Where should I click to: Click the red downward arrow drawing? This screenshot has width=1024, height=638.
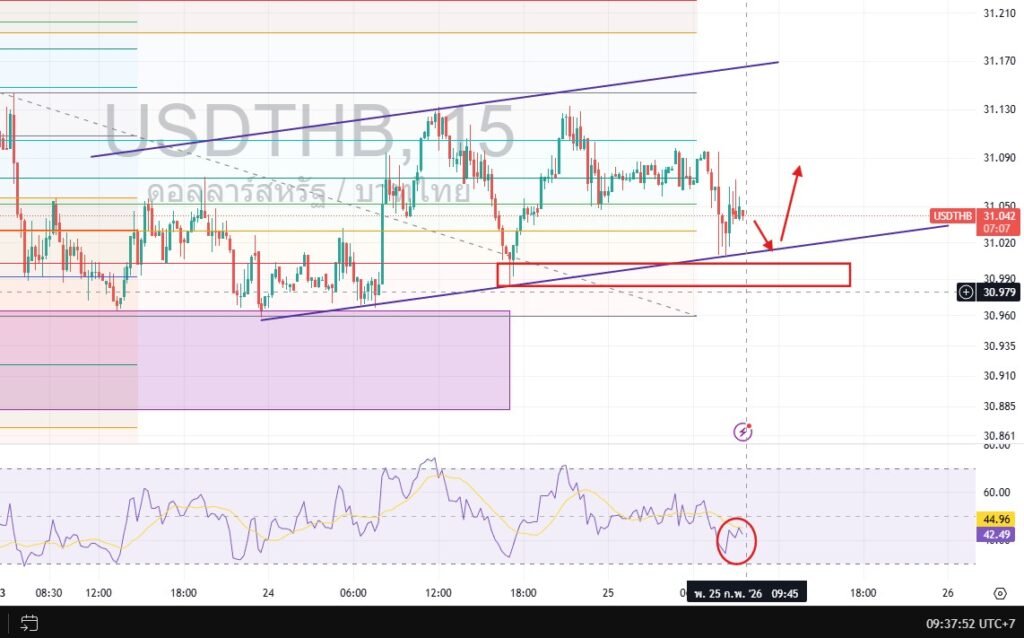click(763, 236)
